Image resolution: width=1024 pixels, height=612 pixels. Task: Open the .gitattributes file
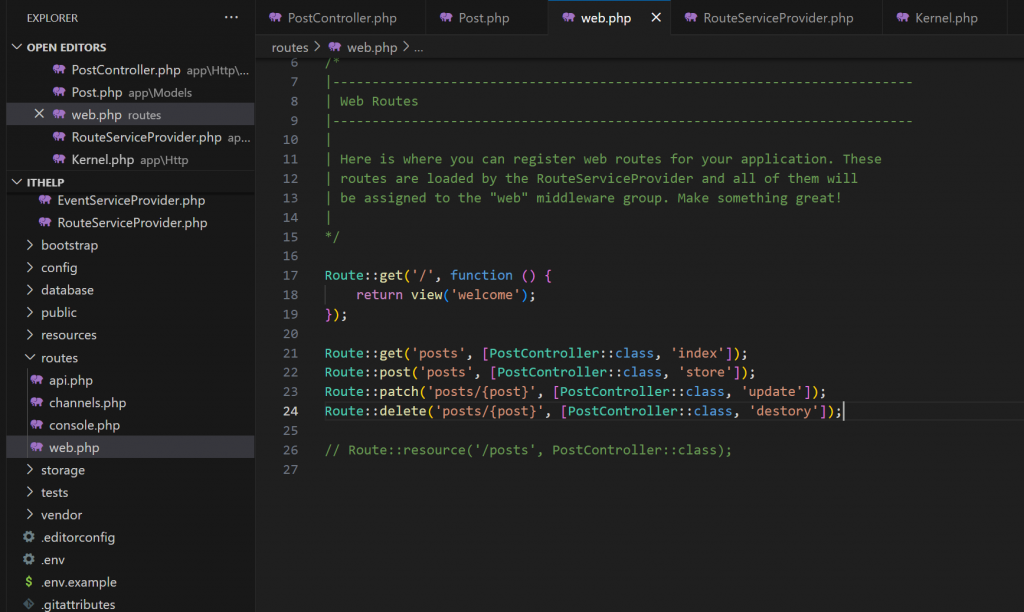[x=131, y=604]
